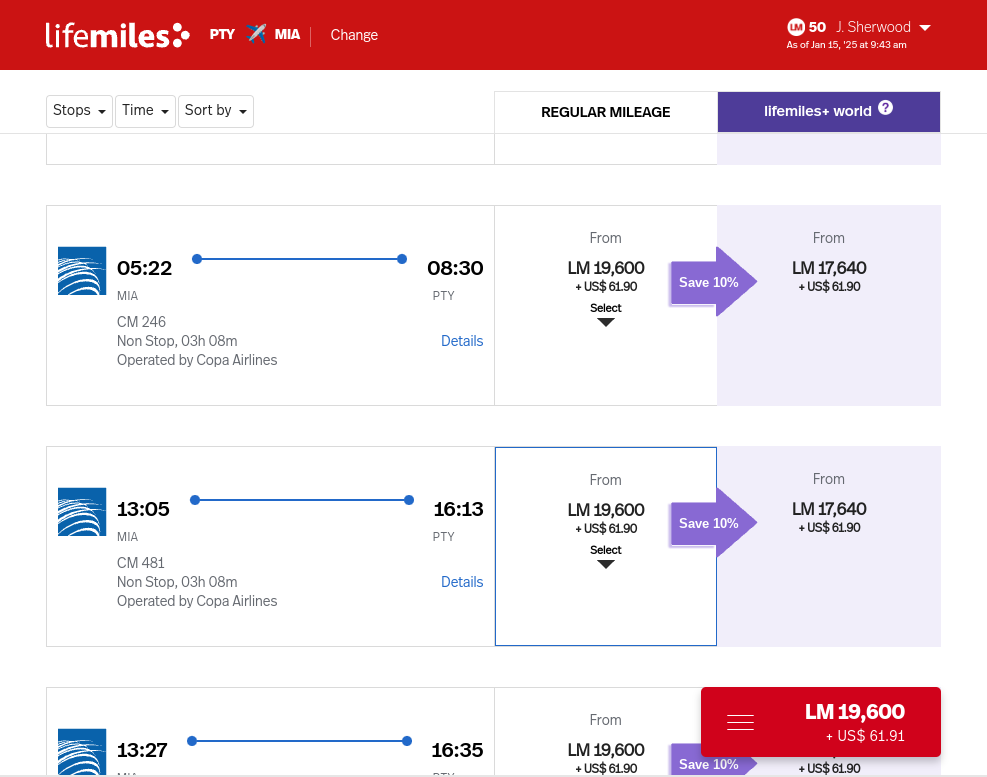Image resolution: width=987 pixels, height=777 pixels.
Task: Click the 16:13 arrival time
Action: (458, 509)
